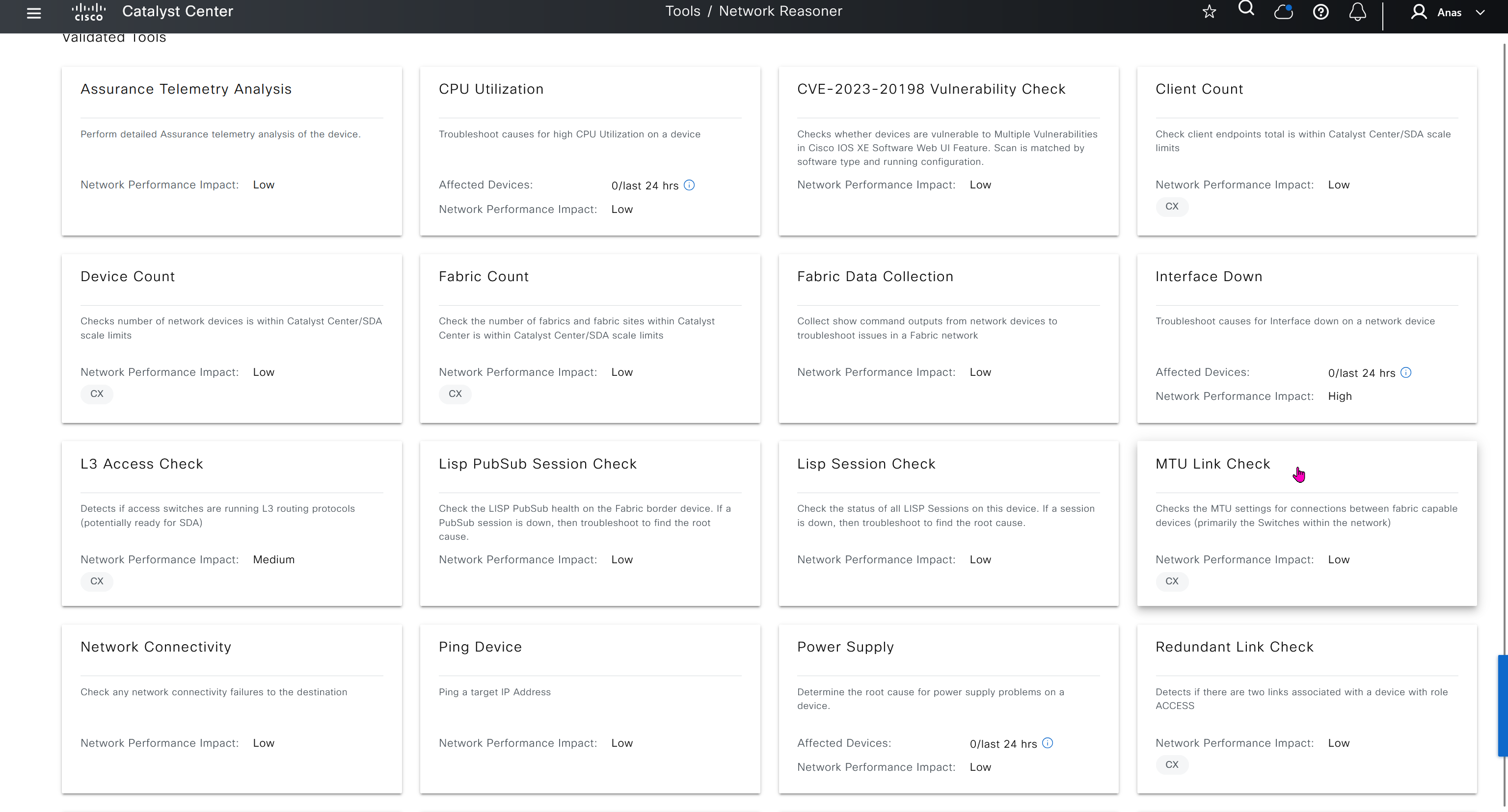Click the Cisco logo
The width and height of the screenshot is (1508, 812).
pos(88,12)
